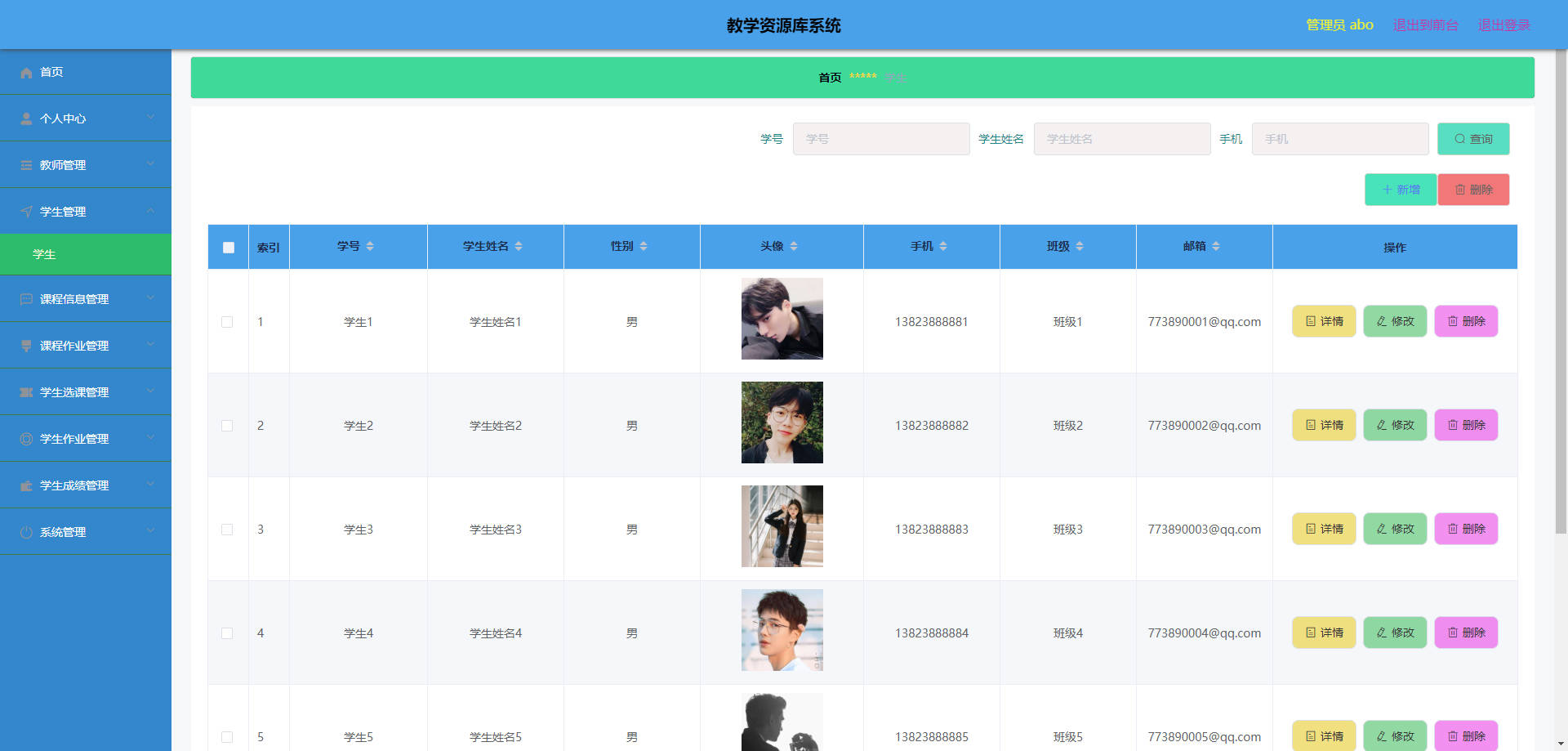Expand the 系统管理 menu chevron
Screen dimensions: 1568x751
pyautogui.click(x=150, y=531)
